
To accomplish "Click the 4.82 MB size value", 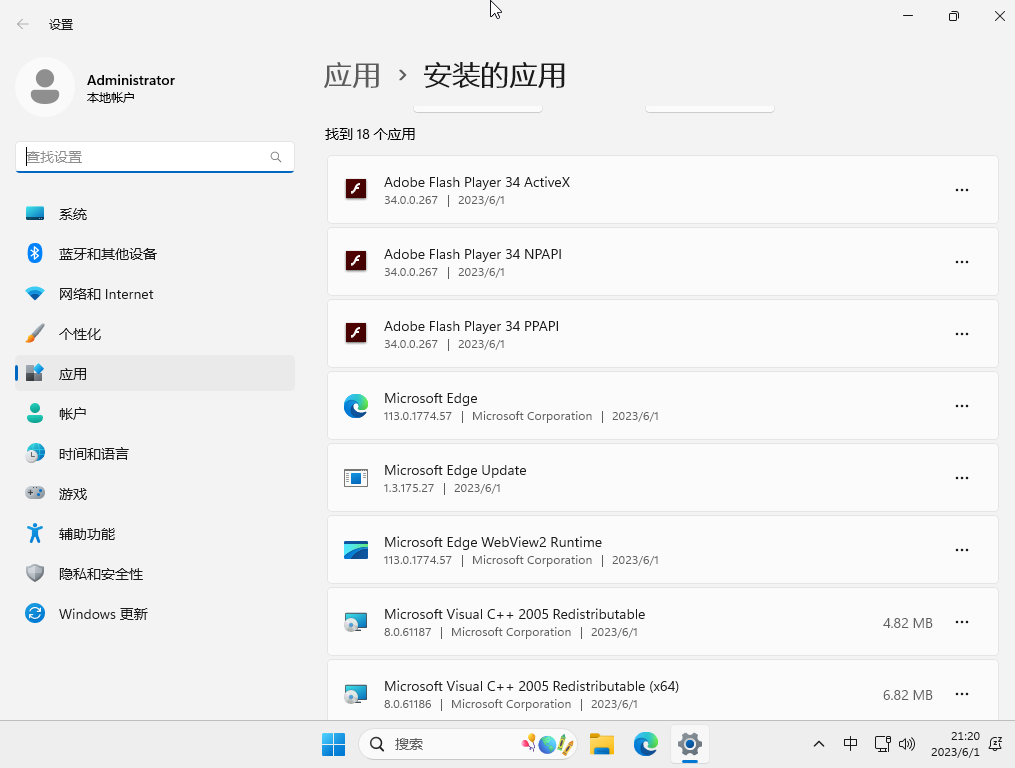I will pyautogui.click(x=908, y=623).
